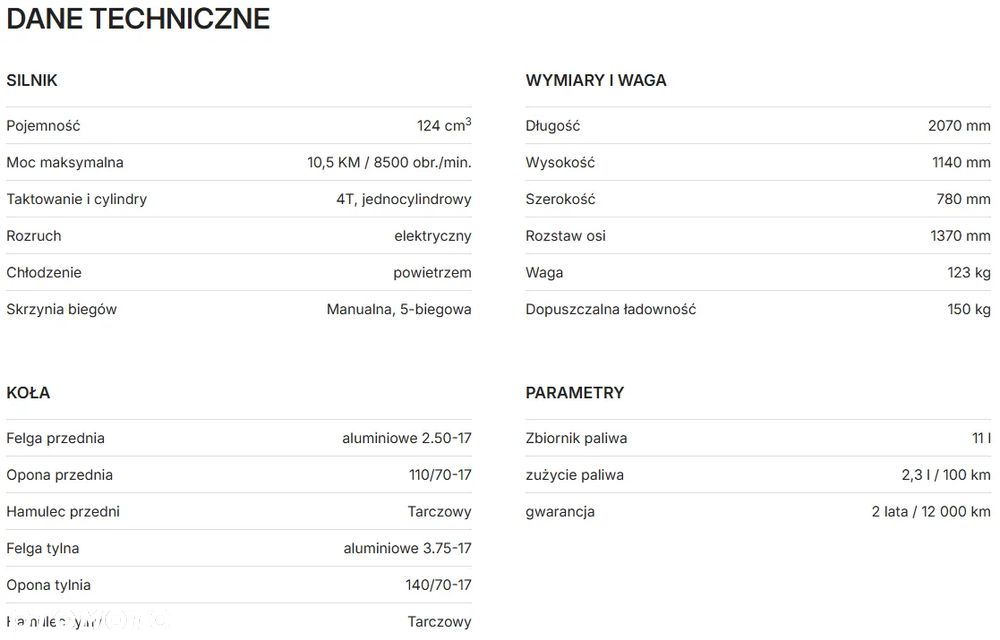Select the Dopuszczalna ładowność label
This screenshot has height=640, width=1000.
click(611, 309)
